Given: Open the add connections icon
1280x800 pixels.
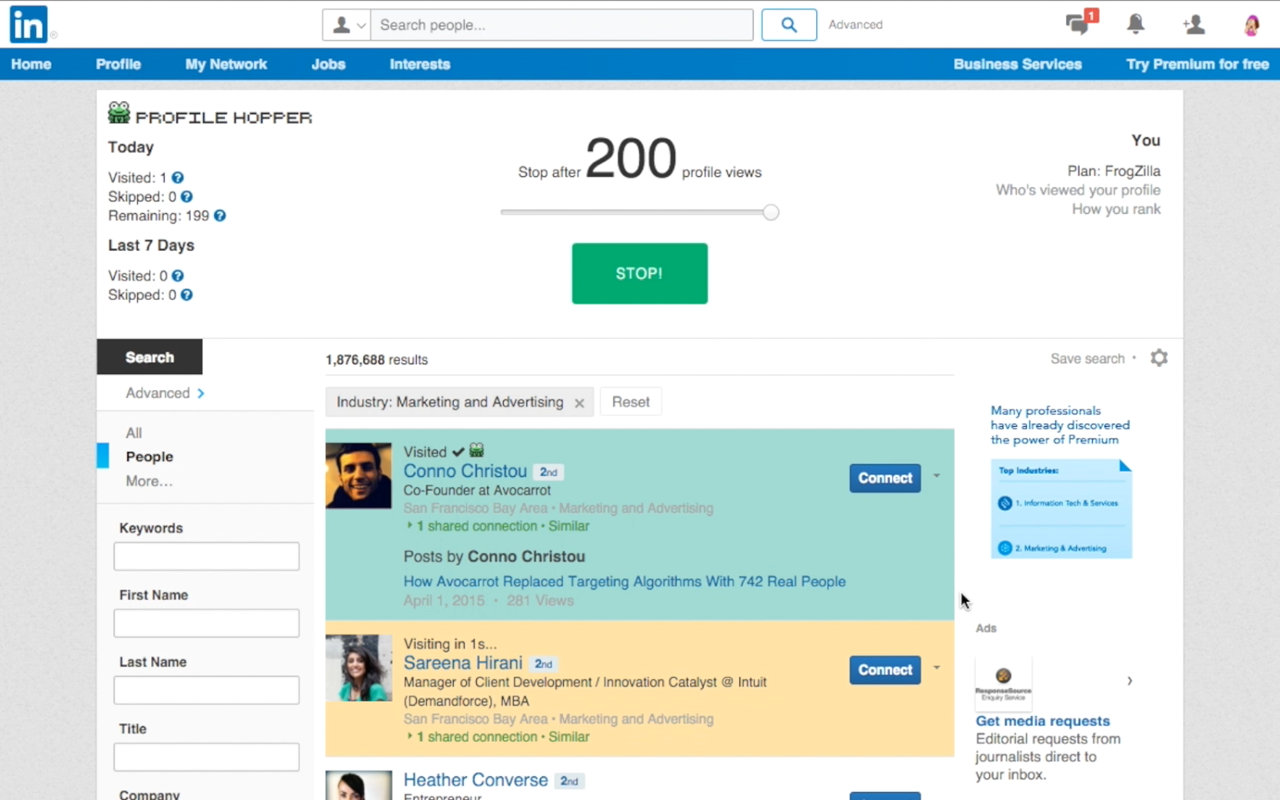Looking at the screenshot, I should (x=1193, y=25).
